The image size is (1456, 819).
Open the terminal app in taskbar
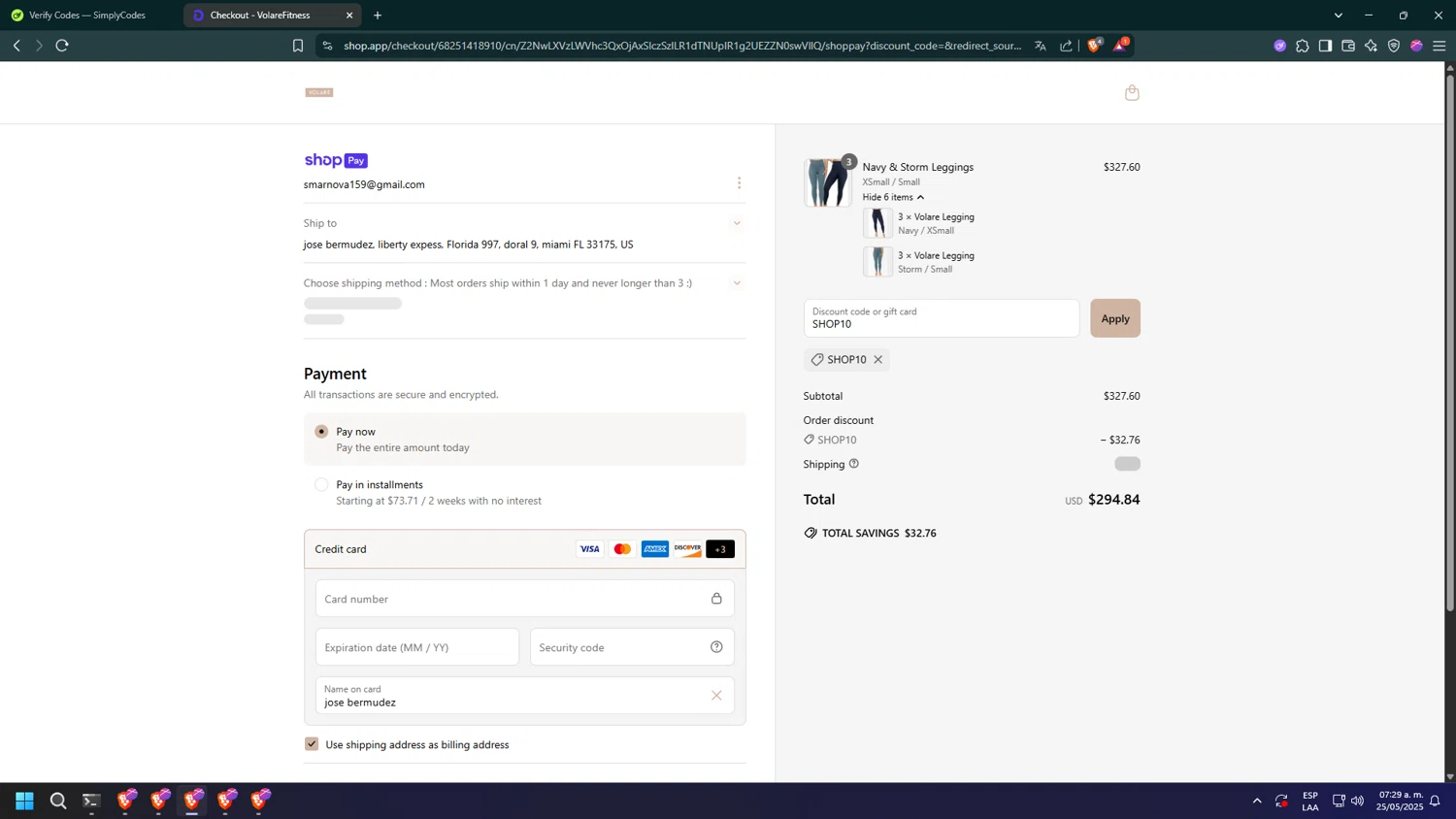pyautogui.click(x=91, y=801)
